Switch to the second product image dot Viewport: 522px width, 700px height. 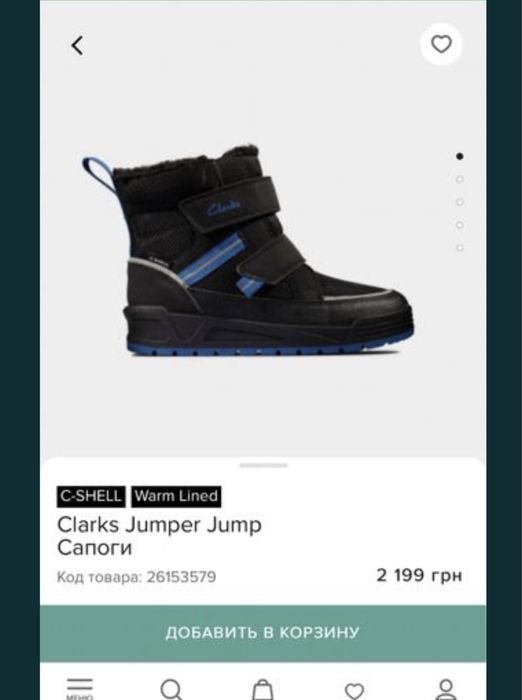(459, 179)
